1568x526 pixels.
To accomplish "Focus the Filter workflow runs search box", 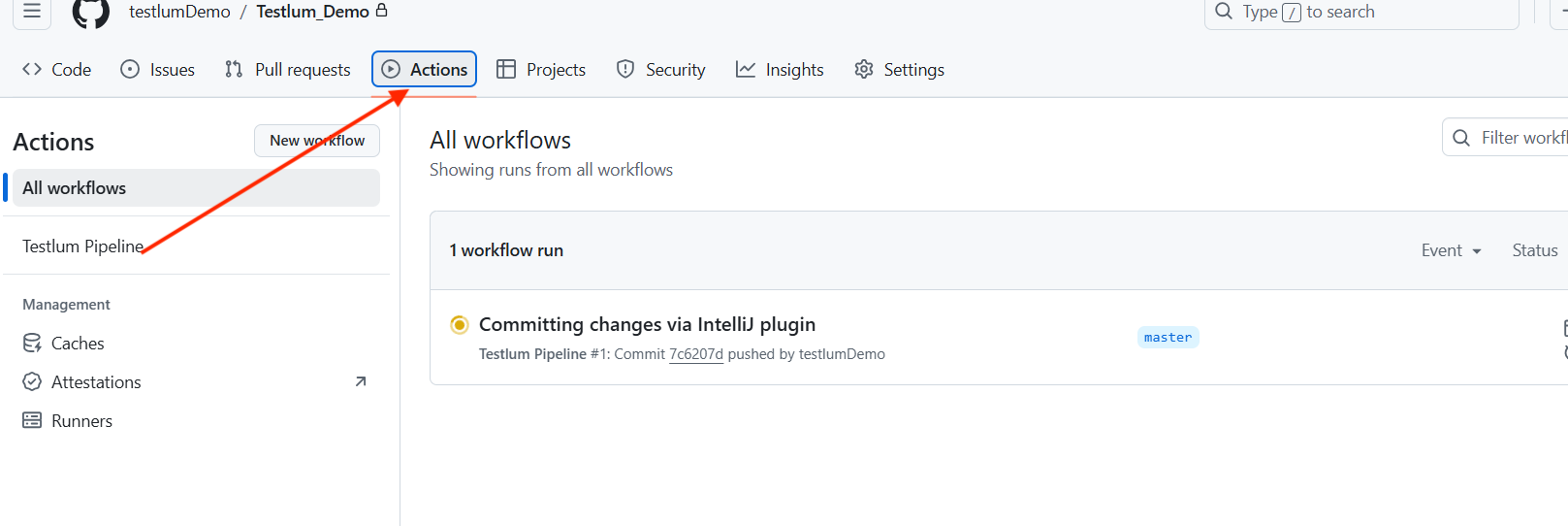I will [1505, 138].
